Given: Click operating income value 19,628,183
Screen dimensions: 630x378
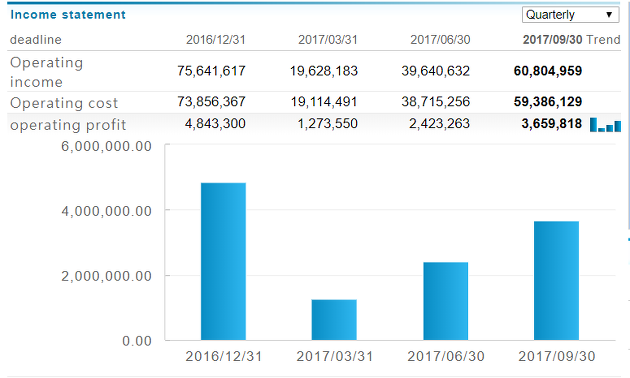Looking at the screenshot, I should point(324,71).
